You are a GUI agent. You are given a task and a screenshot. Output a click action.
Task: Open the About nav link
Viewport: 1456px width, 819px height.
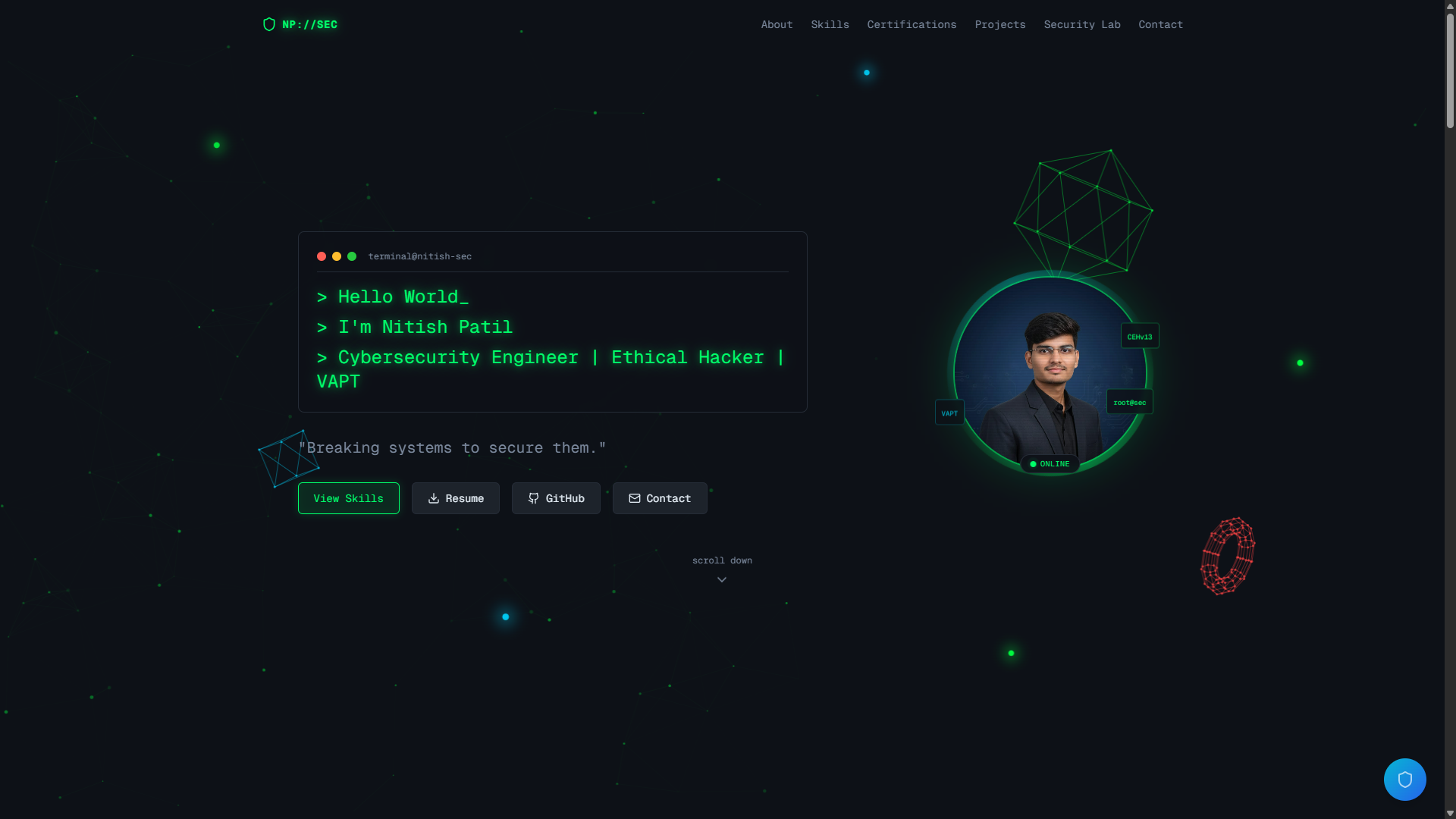click(777, 24)
